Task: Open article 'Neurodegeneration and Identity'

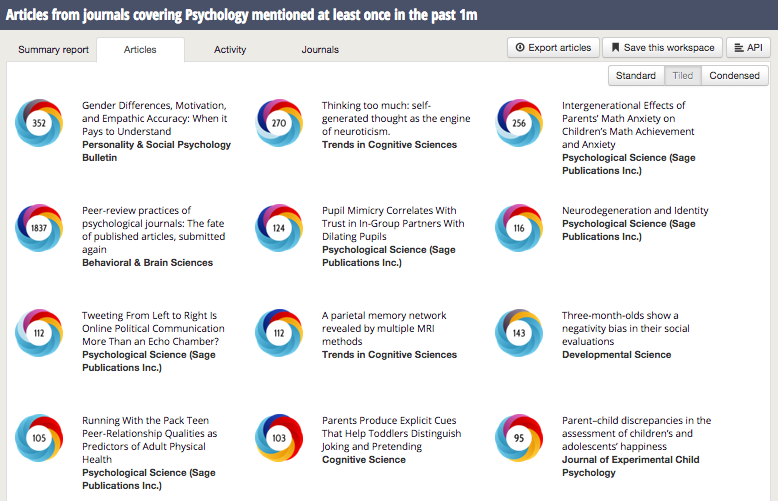Action: coord(635,211)
